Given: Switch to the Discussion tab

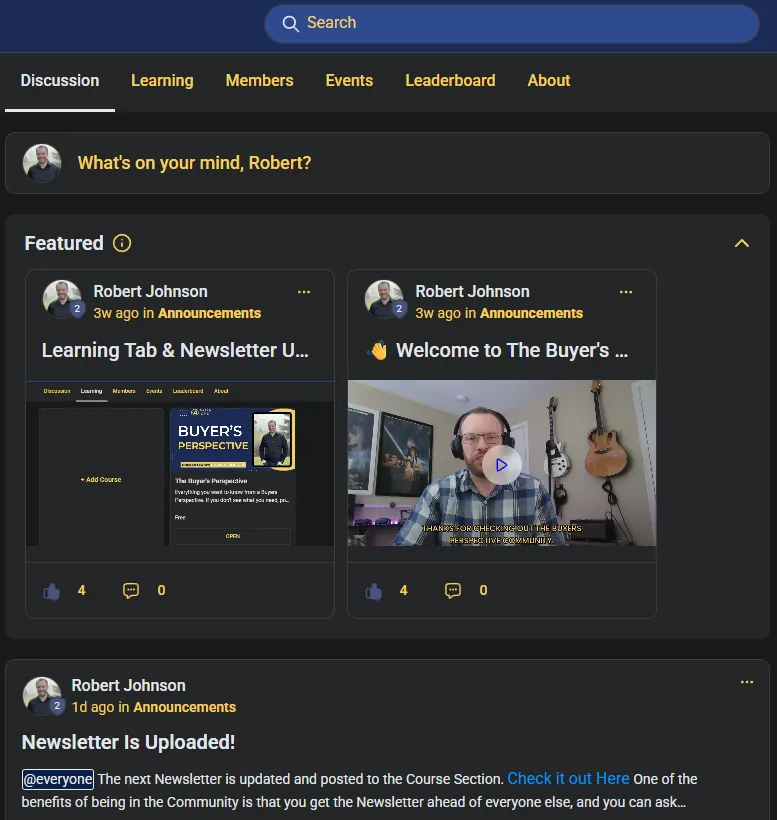Looking at the screenshot, I should tap(60, 81).
